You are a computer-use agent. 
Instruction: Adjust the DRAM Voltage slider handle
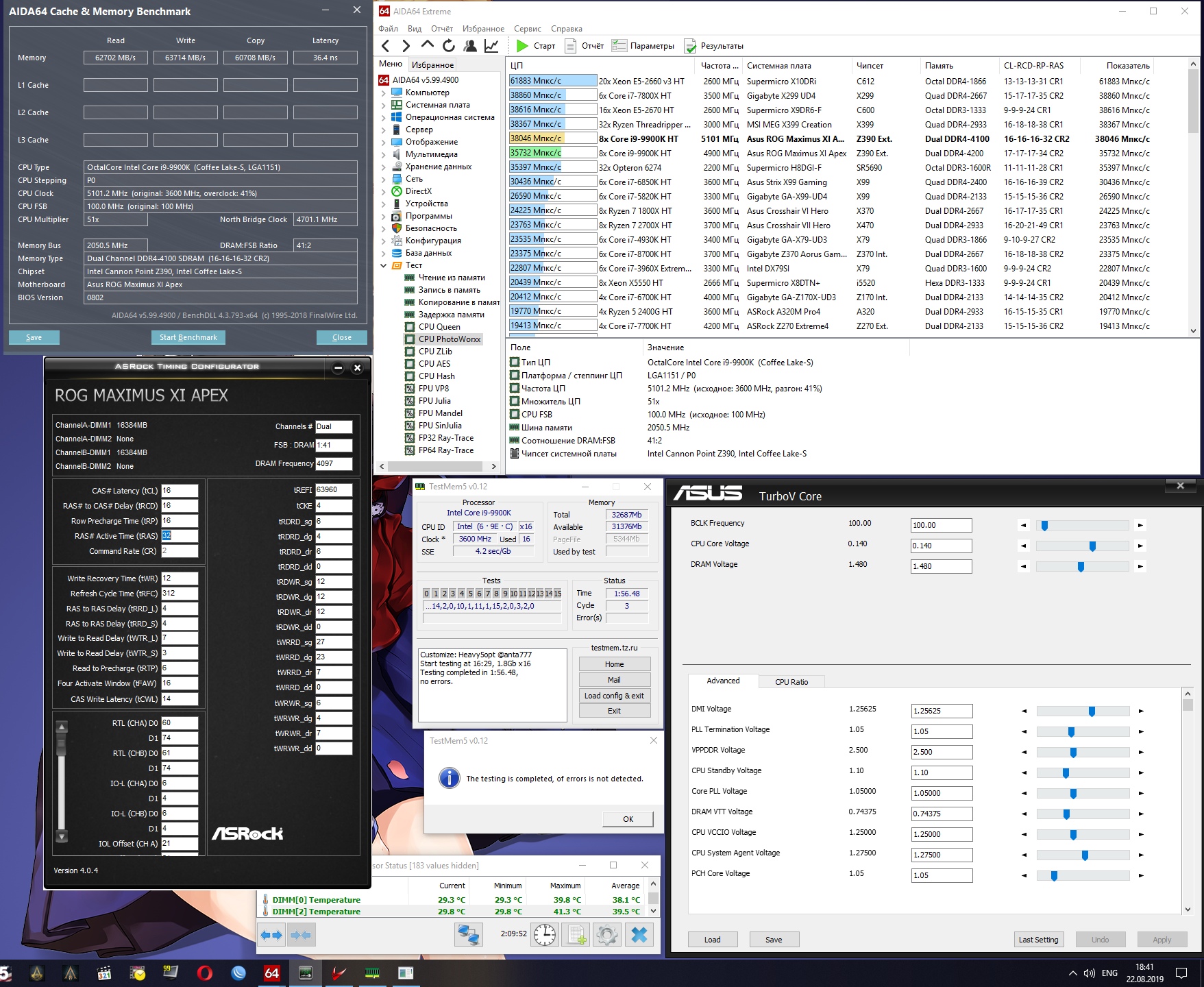1081,567
